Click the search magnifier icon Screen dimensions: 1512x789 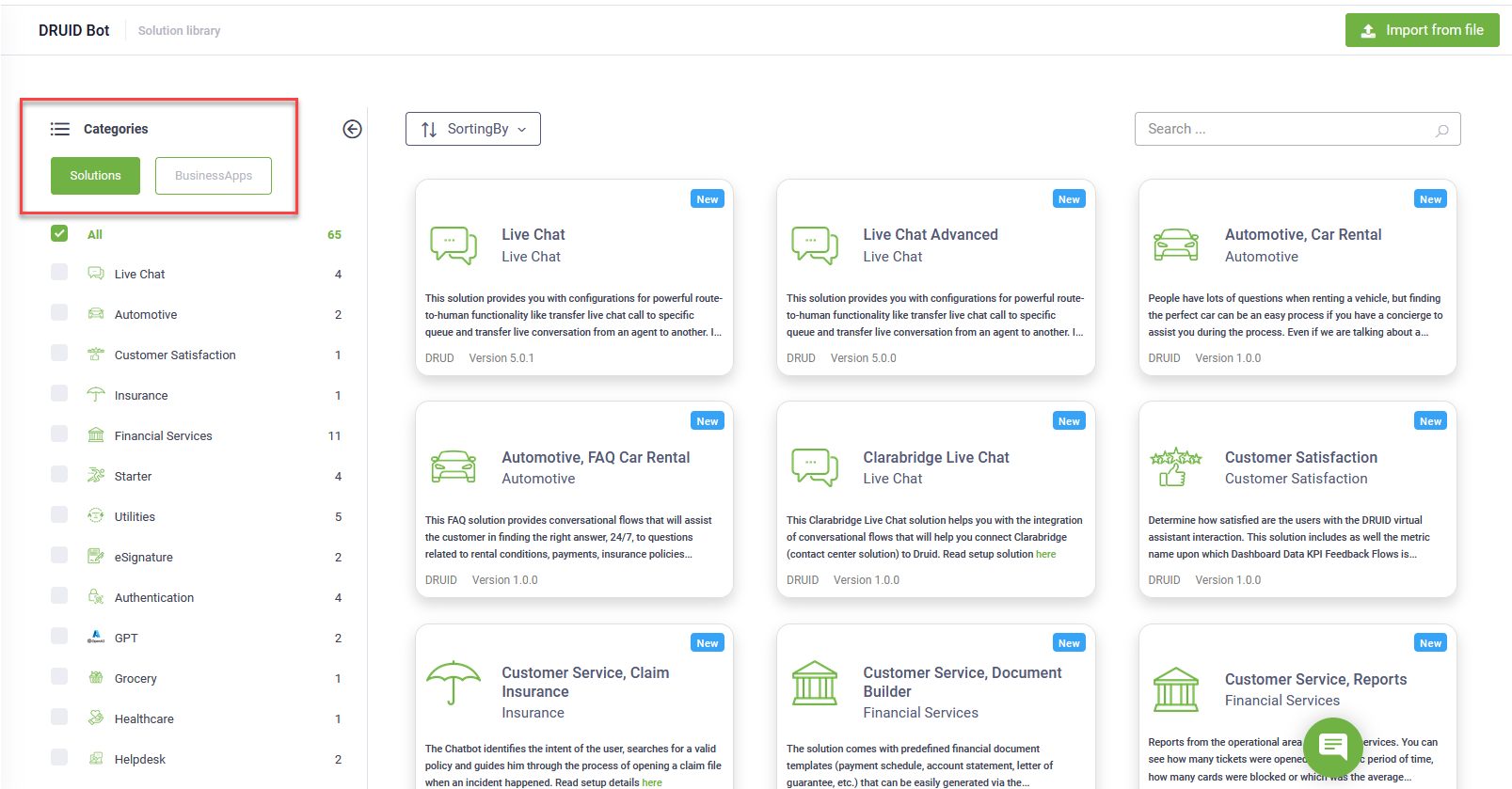1441,130
